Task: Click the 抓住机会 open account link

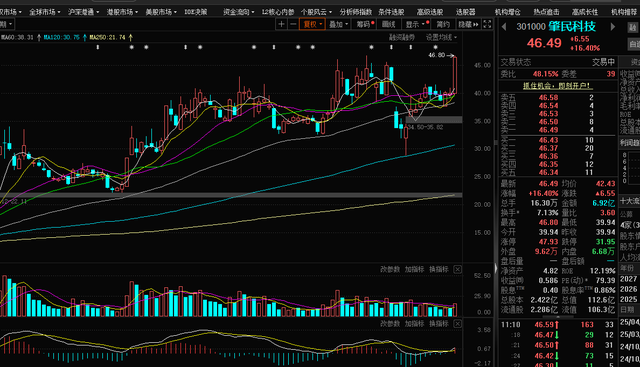Action: tap(558, 86)
